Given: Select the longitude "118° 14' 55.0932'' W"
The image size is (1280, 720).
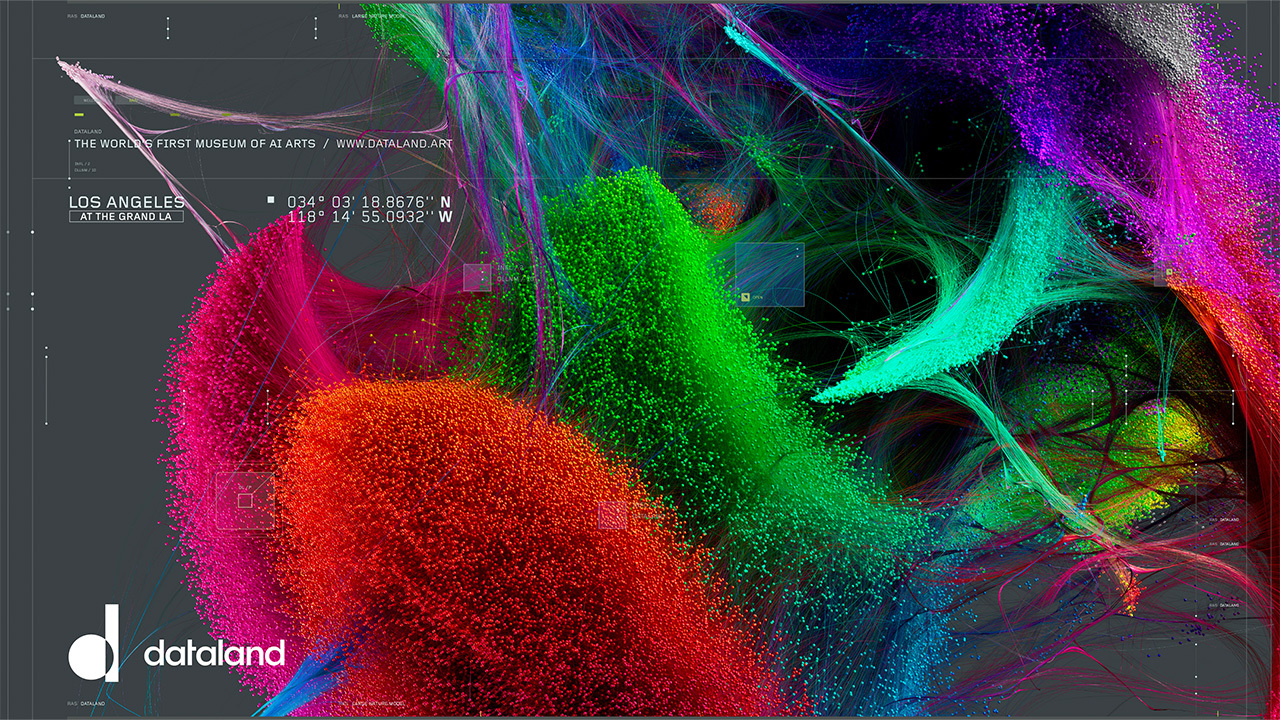Looking at the screenshot, I should tap(369, 216).
